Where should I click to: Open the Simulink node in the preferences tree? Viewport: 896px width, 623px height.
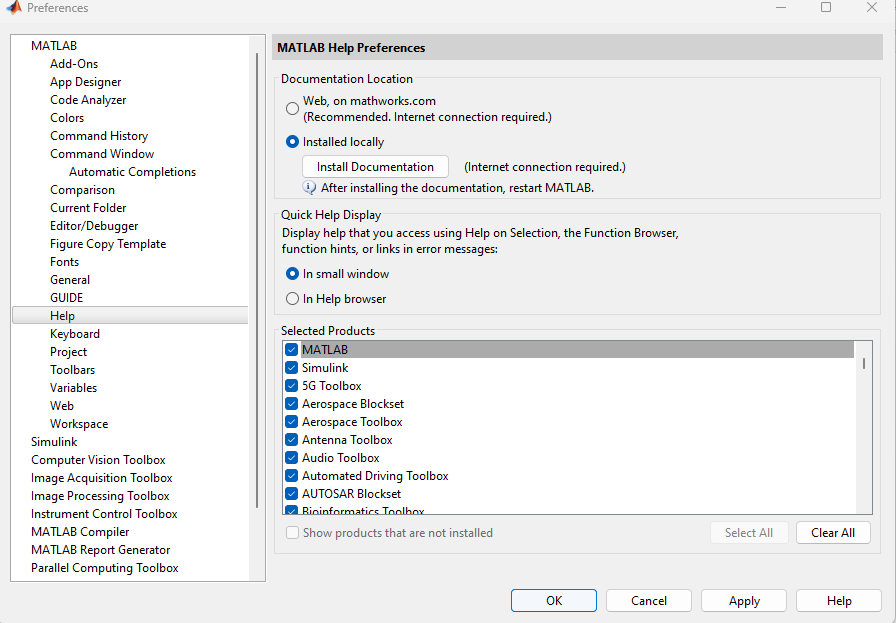pyautogui.click(x=54, y=442)
